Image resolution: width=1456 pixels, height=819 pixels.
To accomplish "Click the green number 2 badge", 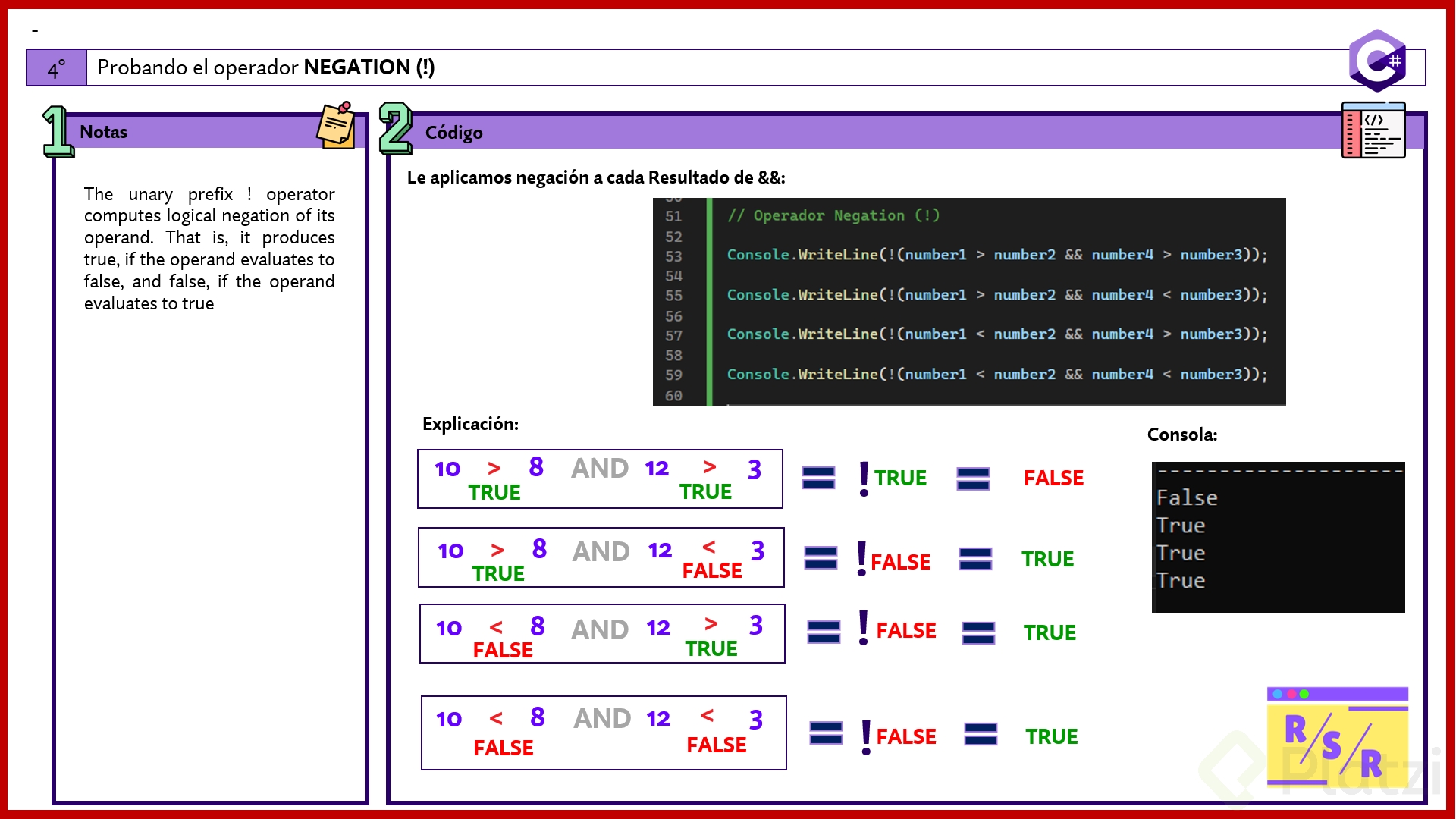I will point(395,128).
